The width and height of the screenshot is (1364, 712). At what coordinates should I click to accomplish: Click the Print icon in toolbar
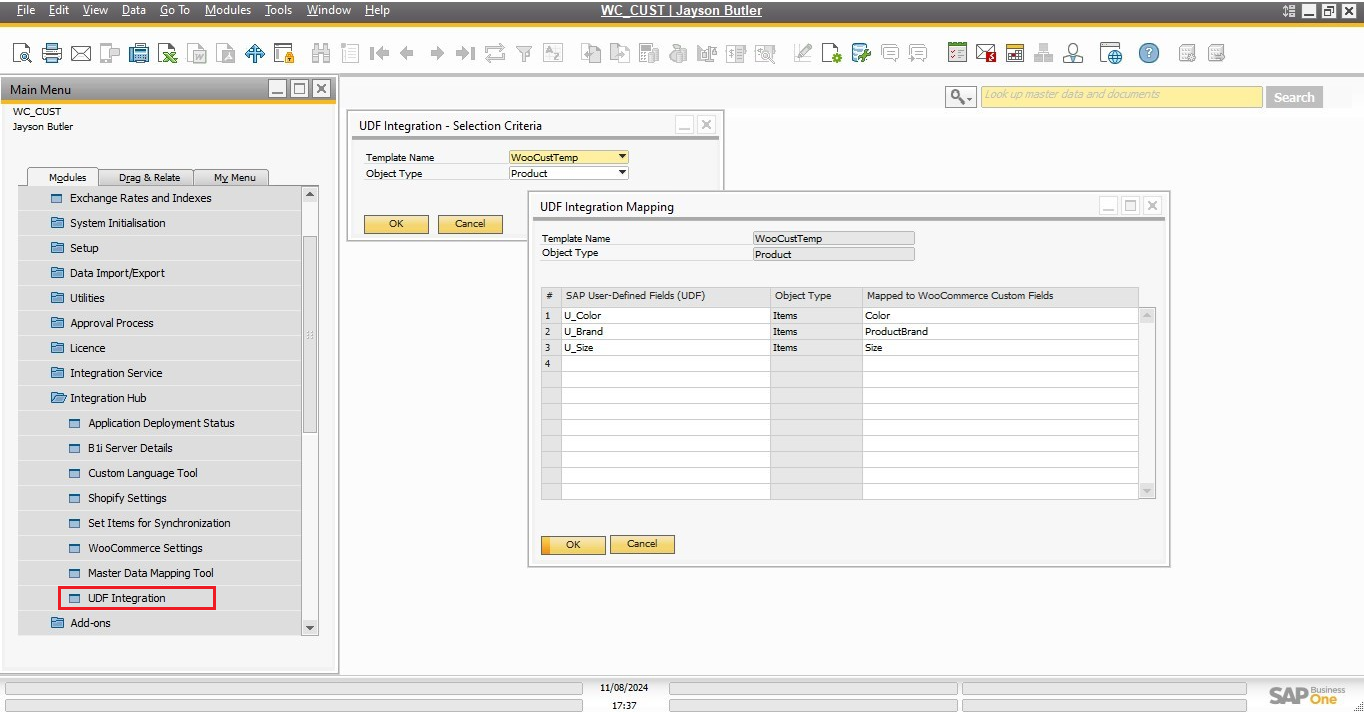click(x=52, y=53)
